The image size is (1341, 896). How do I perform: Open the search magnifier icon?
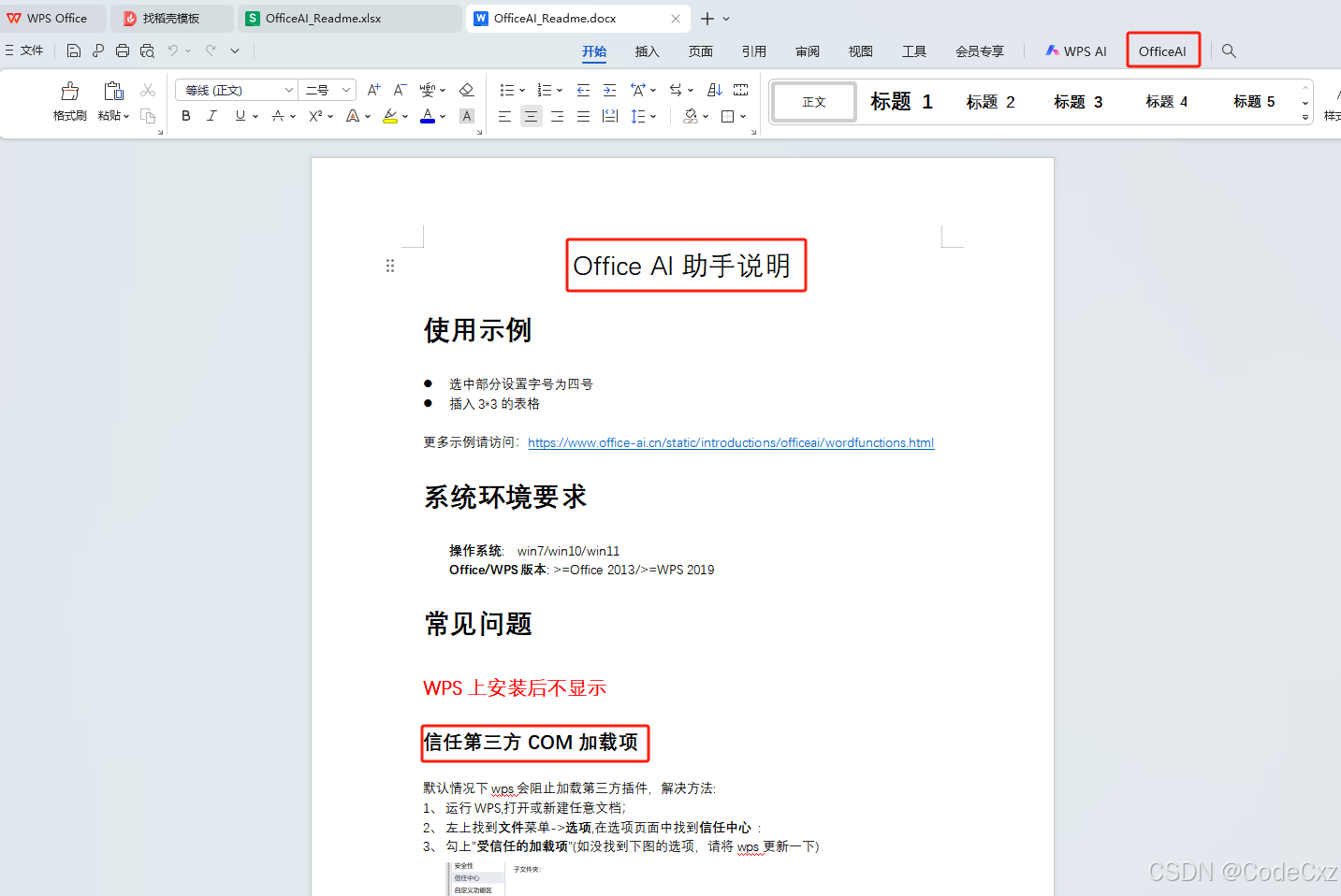[x=1229, y=51]
